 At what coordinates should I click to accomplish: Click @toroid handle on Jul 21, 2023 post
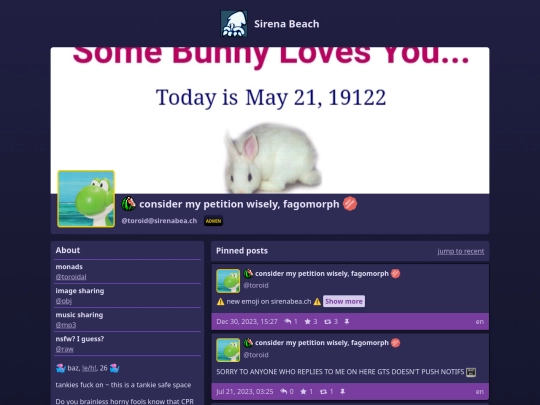click(256, 355)
